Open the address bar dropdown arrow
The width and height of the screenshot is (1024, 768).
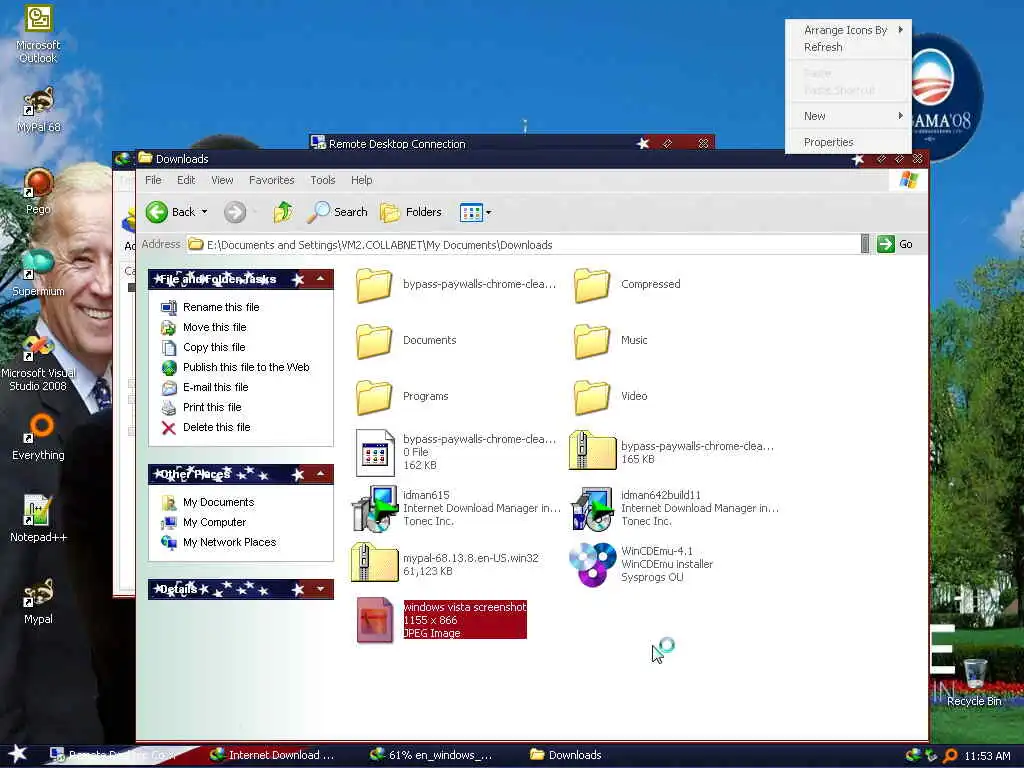pyautogui.click(x=865, y=244)
